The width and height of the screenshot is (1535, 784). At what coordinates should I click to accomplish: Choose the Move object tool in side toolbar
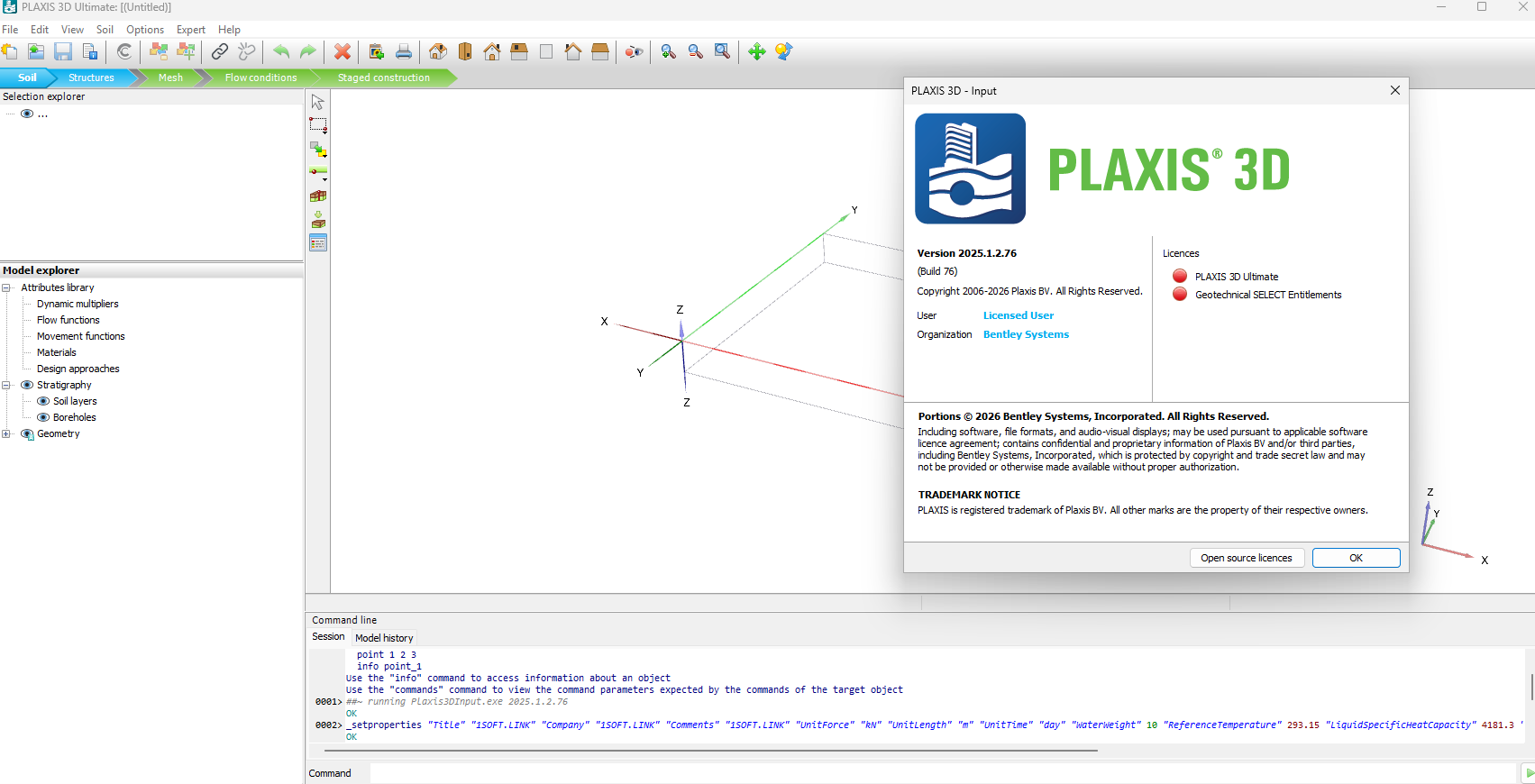[318, 149]
